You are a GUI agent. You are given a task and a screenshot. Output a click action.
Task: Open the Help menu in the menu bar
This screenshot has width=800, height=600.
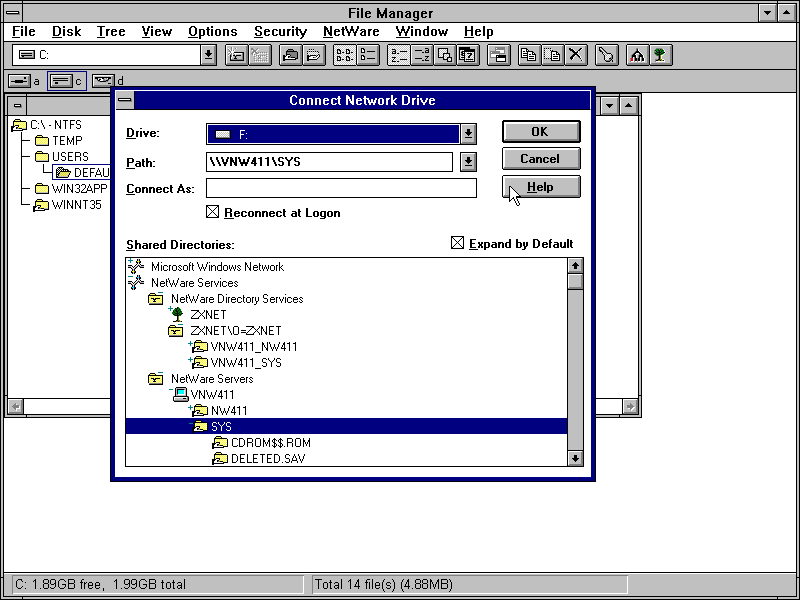coord(479,32)
